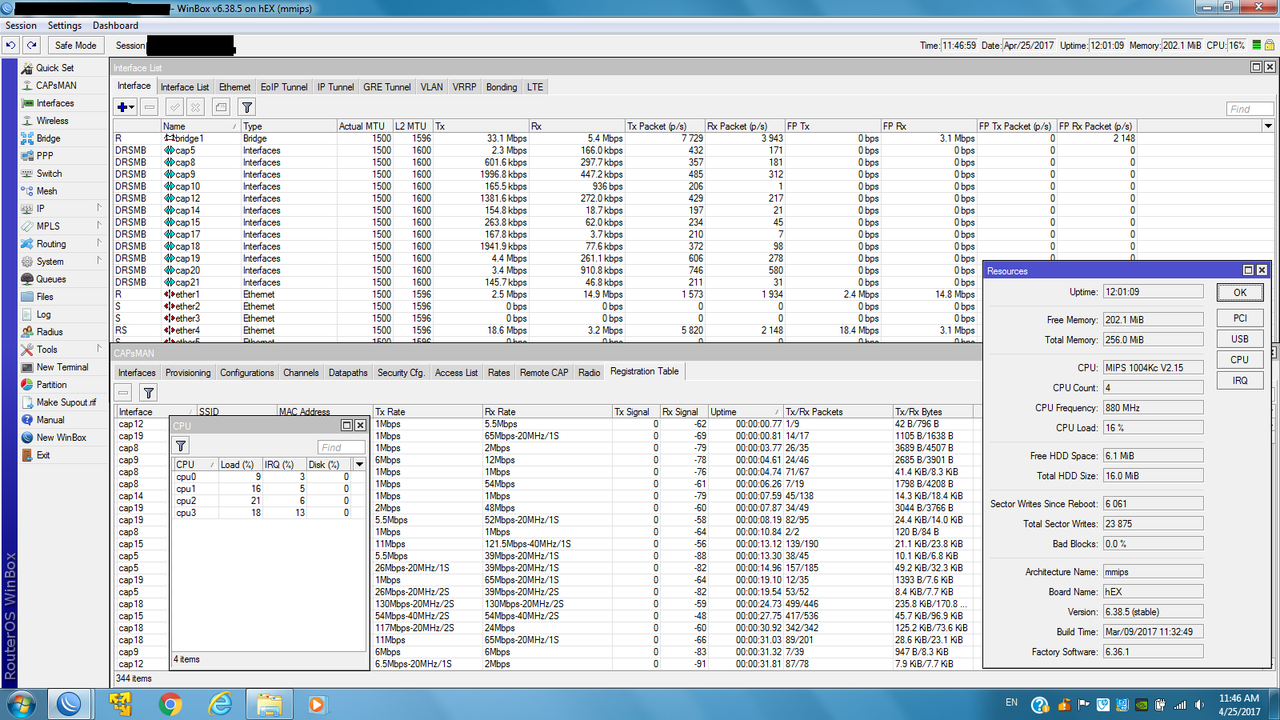Click Filter funnel in CPU window
1280x720 pixels.
pyautogui.click(x=181, y=446)
